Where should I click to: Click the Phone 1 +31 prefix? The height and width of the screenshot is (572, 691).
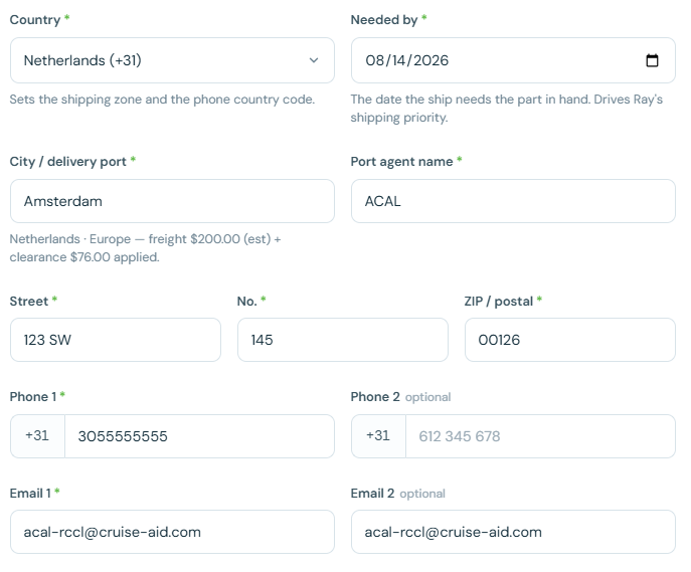point(37,436)
